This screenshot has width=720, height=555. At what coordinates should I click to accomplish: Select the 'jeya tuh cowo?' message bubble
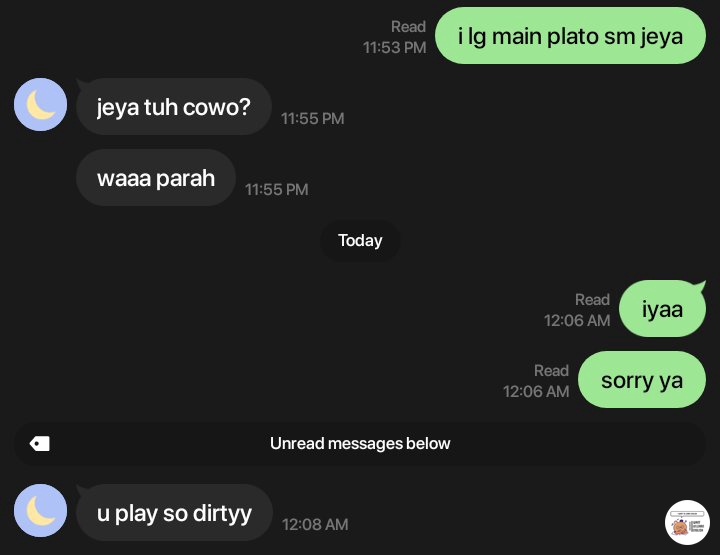pos(174,107)
